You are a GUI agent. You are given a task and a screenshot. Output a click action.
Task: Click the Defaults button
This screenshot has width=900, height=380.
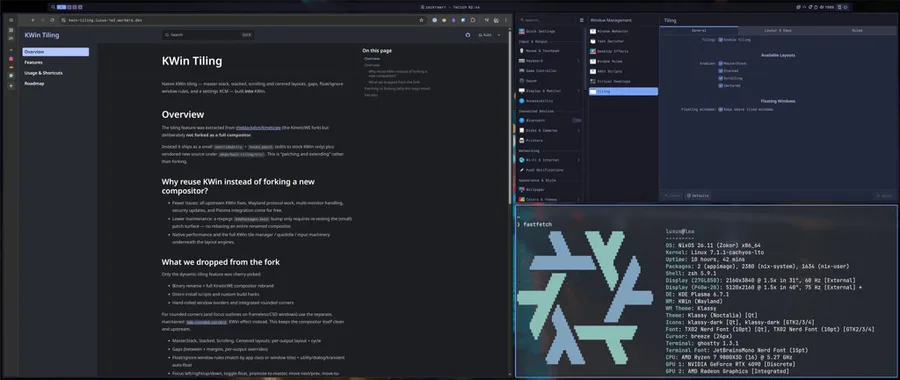tap(698, 196)
